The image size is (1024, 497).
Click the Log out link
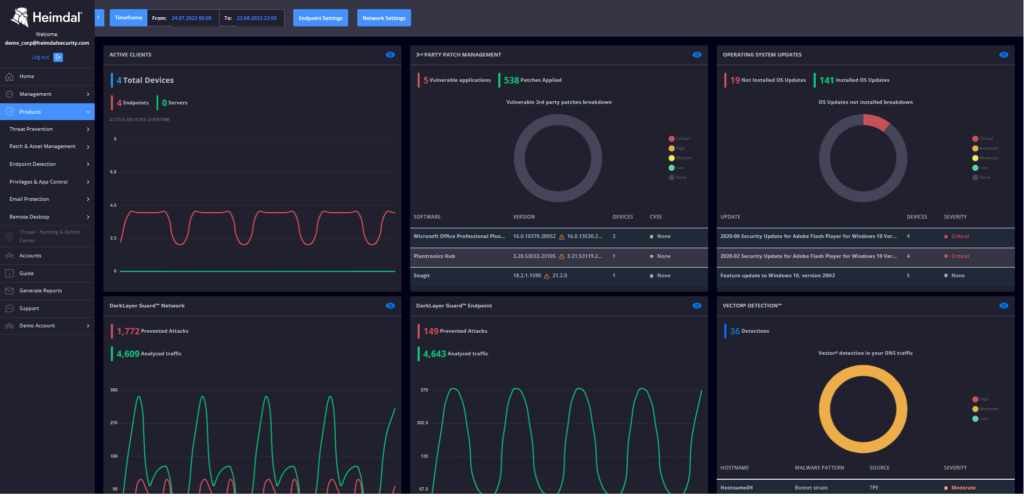point(40,57)
